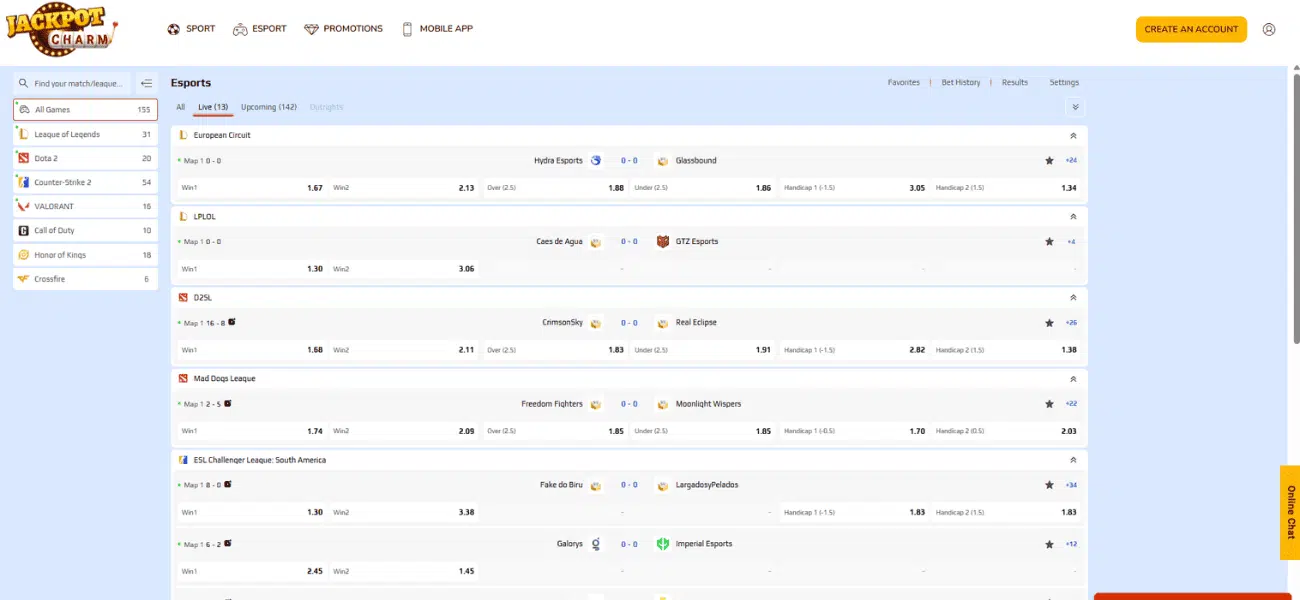Collapse the European Circuit league section
This screenshot has height=600, width=1300.
(1073, 135)
